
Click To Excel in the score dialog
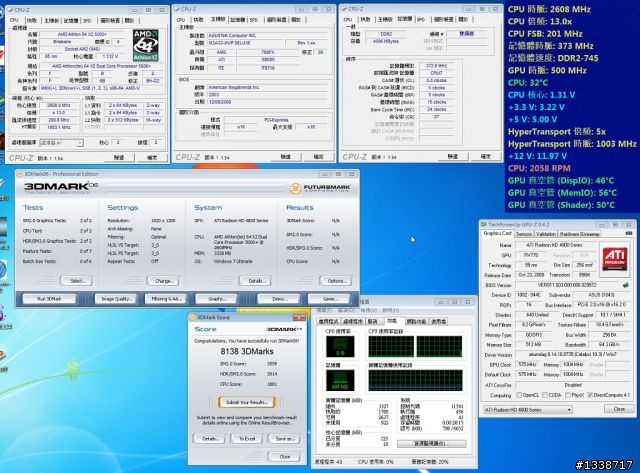click(247, 439)
